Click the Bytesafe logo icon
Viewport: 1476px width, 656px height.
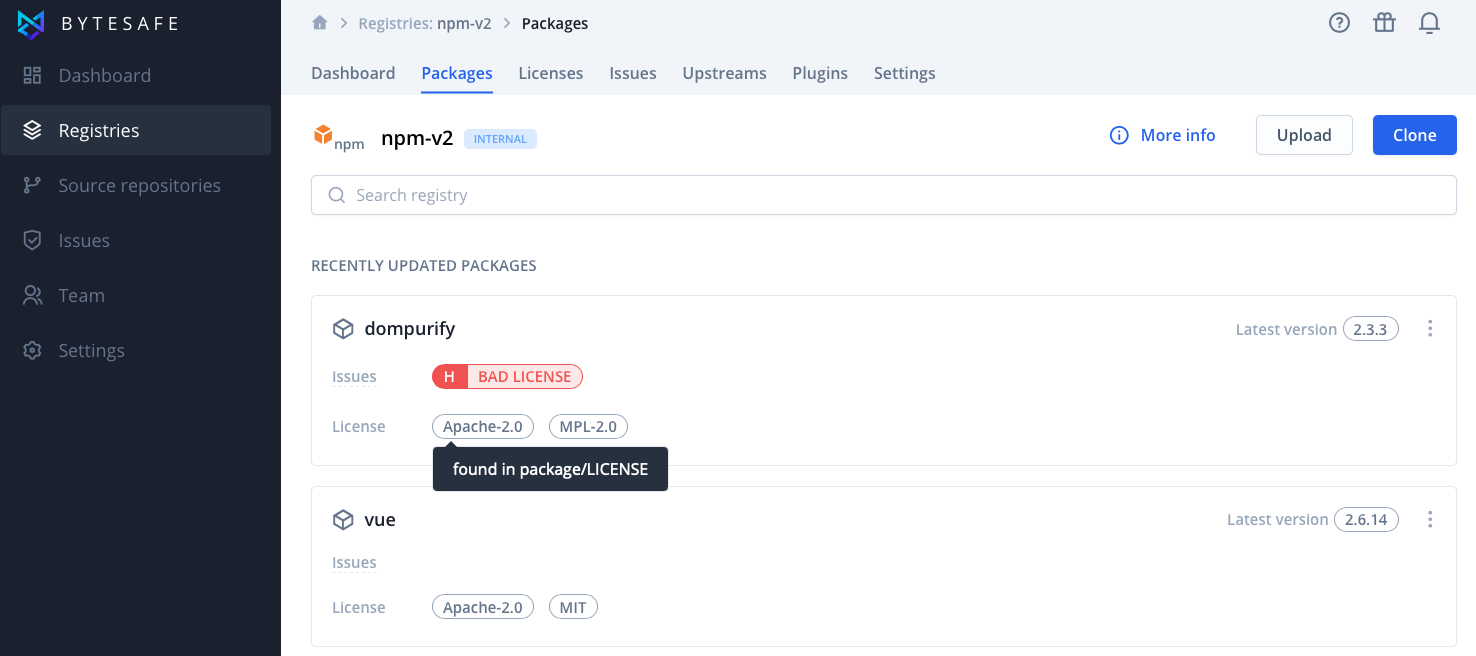coord(31,24)
